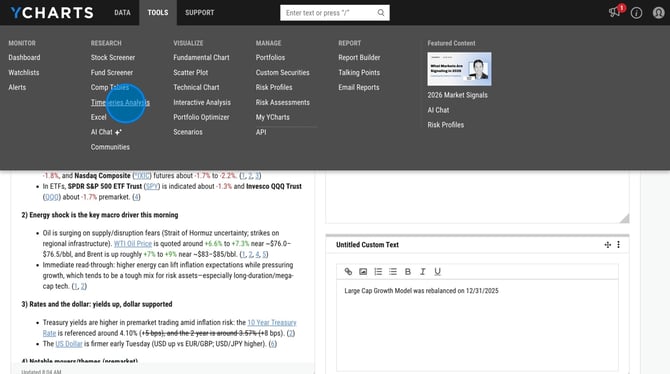Open Fund Screener
This screenshot has height=374, width=670.
112,72
